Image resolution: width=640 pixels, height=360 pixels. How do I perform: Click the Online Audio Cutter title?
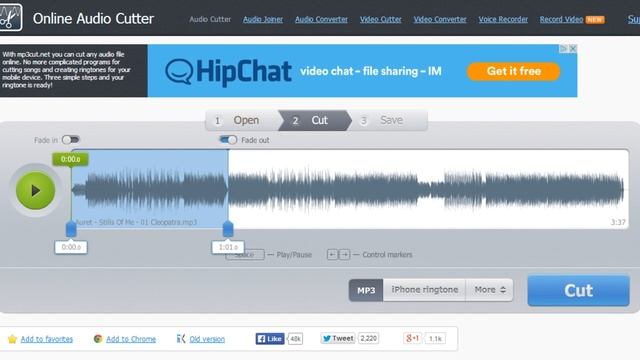coord(93,19)
